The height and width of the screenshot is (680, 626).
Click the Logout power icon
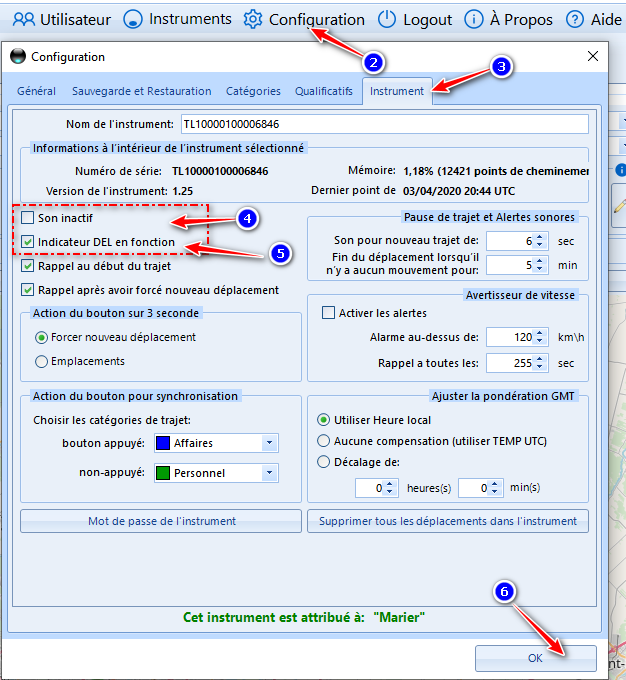pos(387,20)
